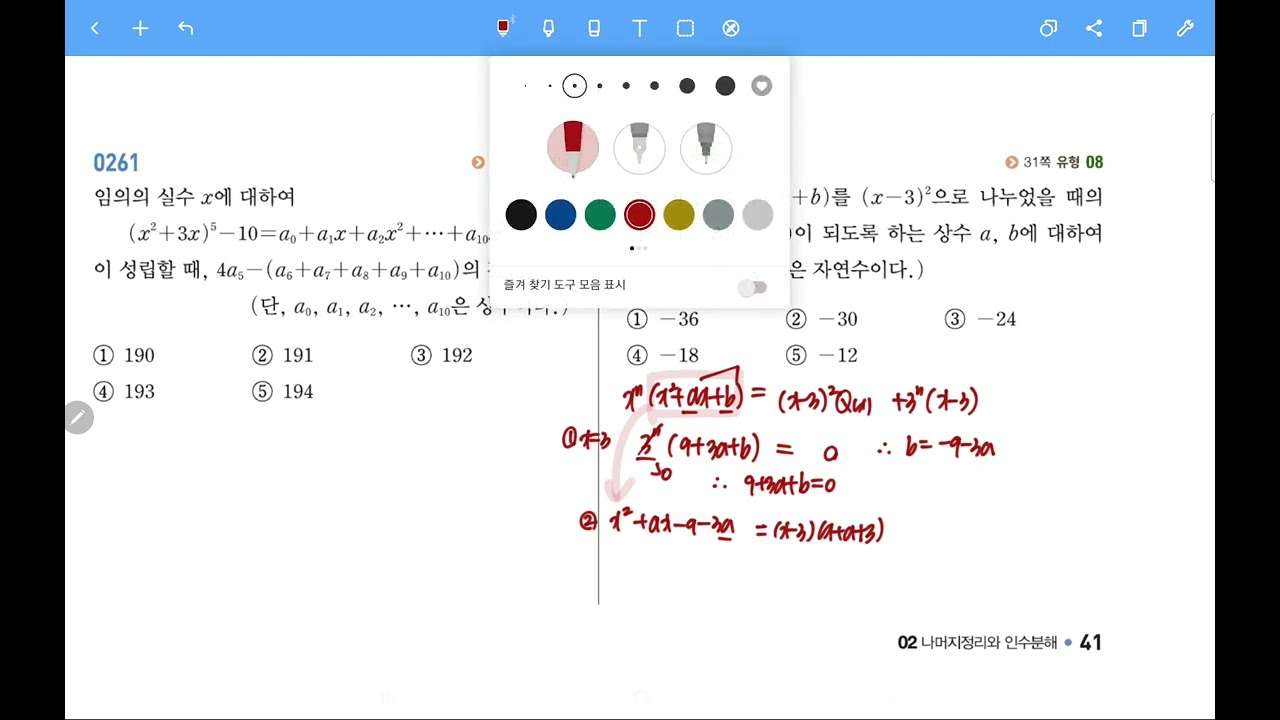Tap the floating pencil edit button
1280x720 pixels.
[79, 418]
